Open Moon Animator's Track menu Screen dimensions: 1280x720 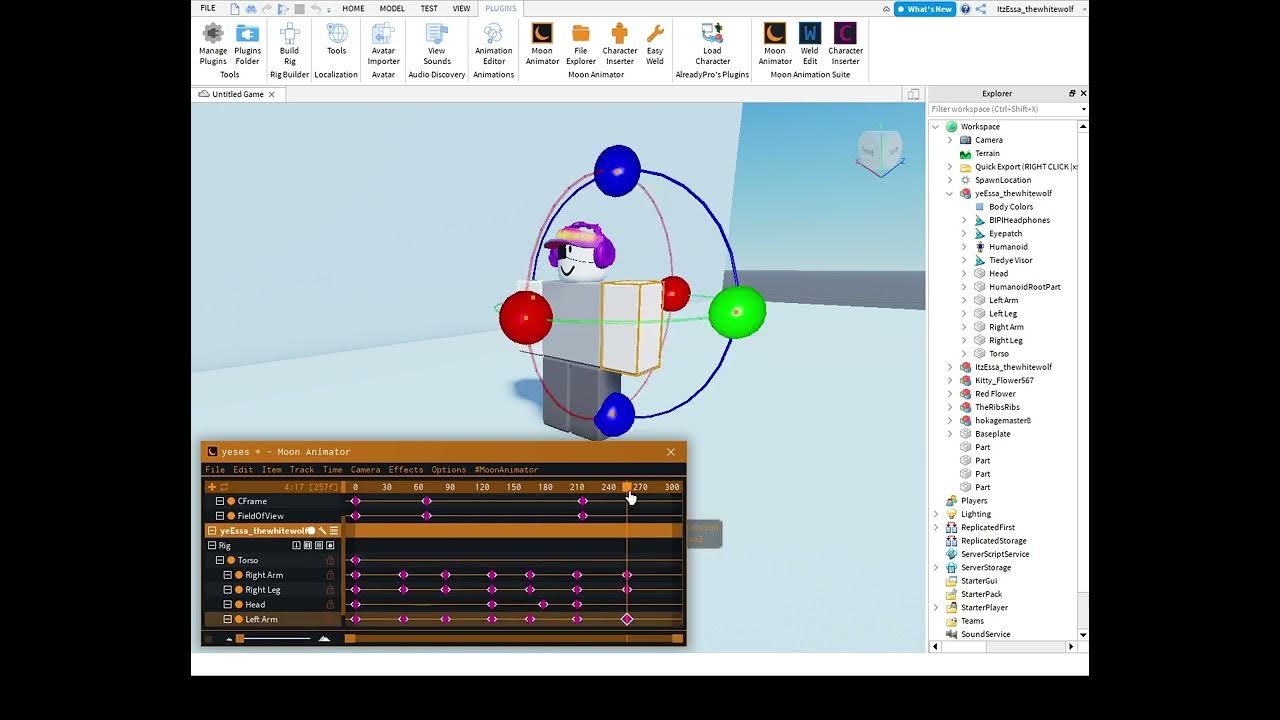tap(302, 470)
